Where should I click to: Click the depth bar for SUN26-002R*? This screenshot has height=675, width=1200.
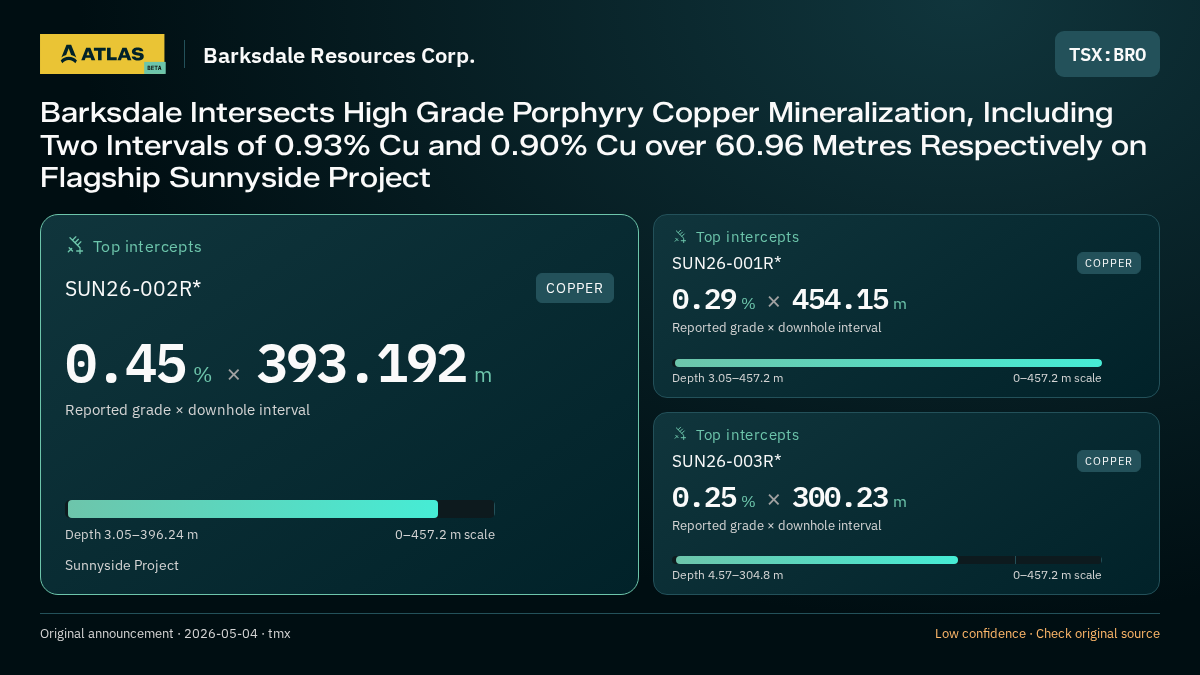pos(280,509)
